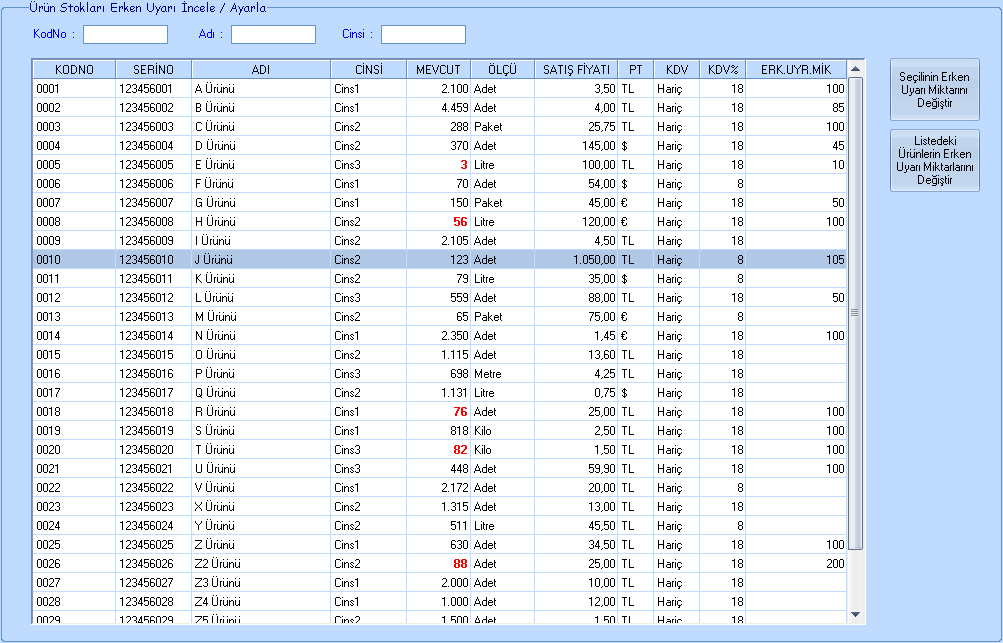Click the ADI column header
The width and height of the screenshot is (1003, 643).
point(261,70)
